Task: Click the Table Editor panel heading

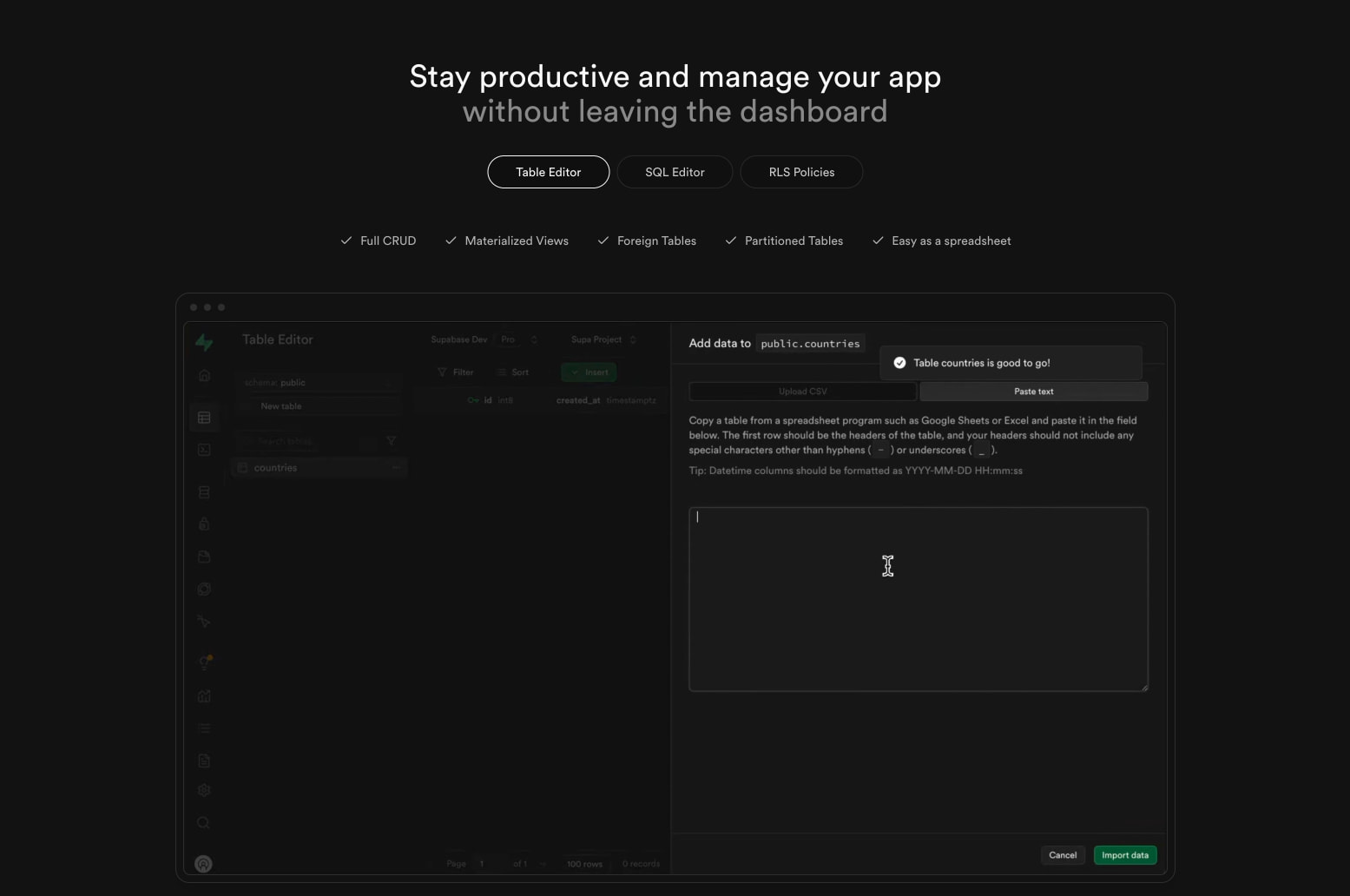Action: click(x=278, y=339)
